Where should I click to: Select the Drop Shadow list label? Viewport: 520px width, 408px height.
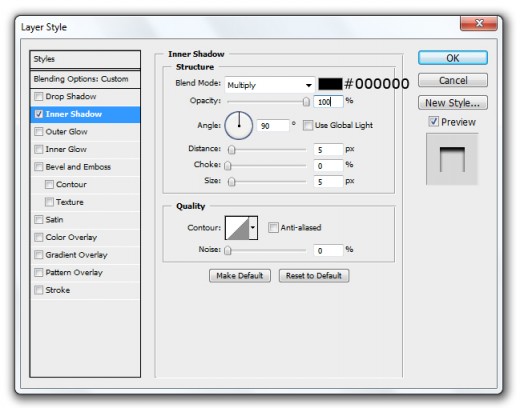[x=71, y=97]
